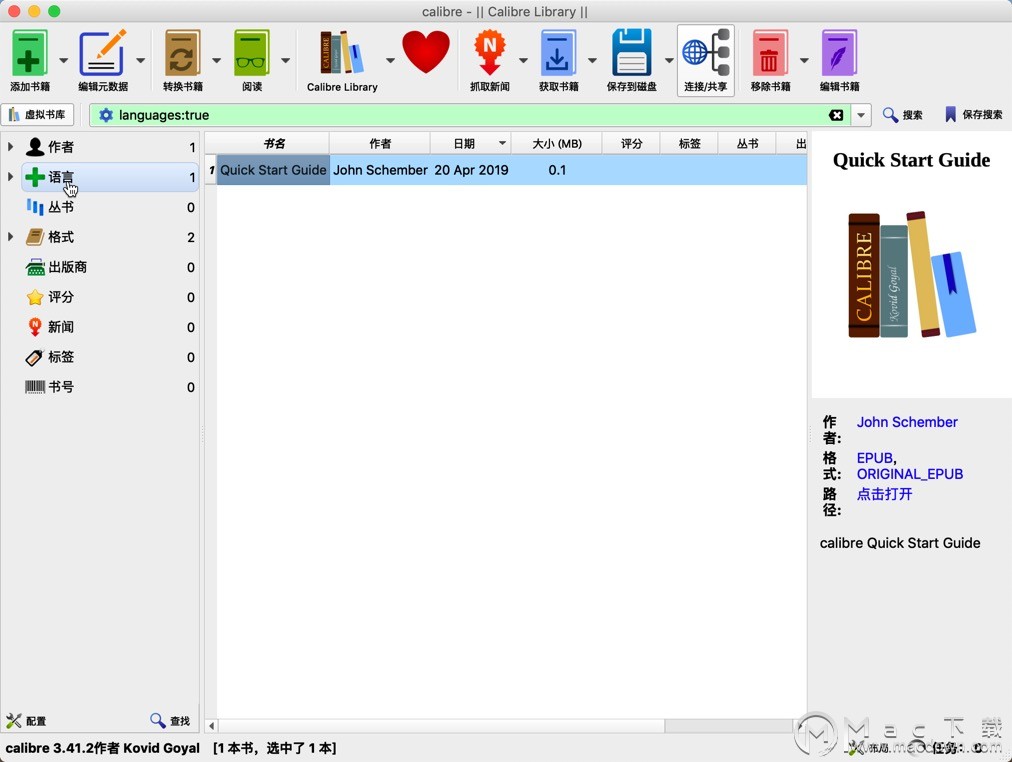Viewport: 1012px width, 762px height.
Task: Sort by the Date column header
Action: (x=470, y=143)
